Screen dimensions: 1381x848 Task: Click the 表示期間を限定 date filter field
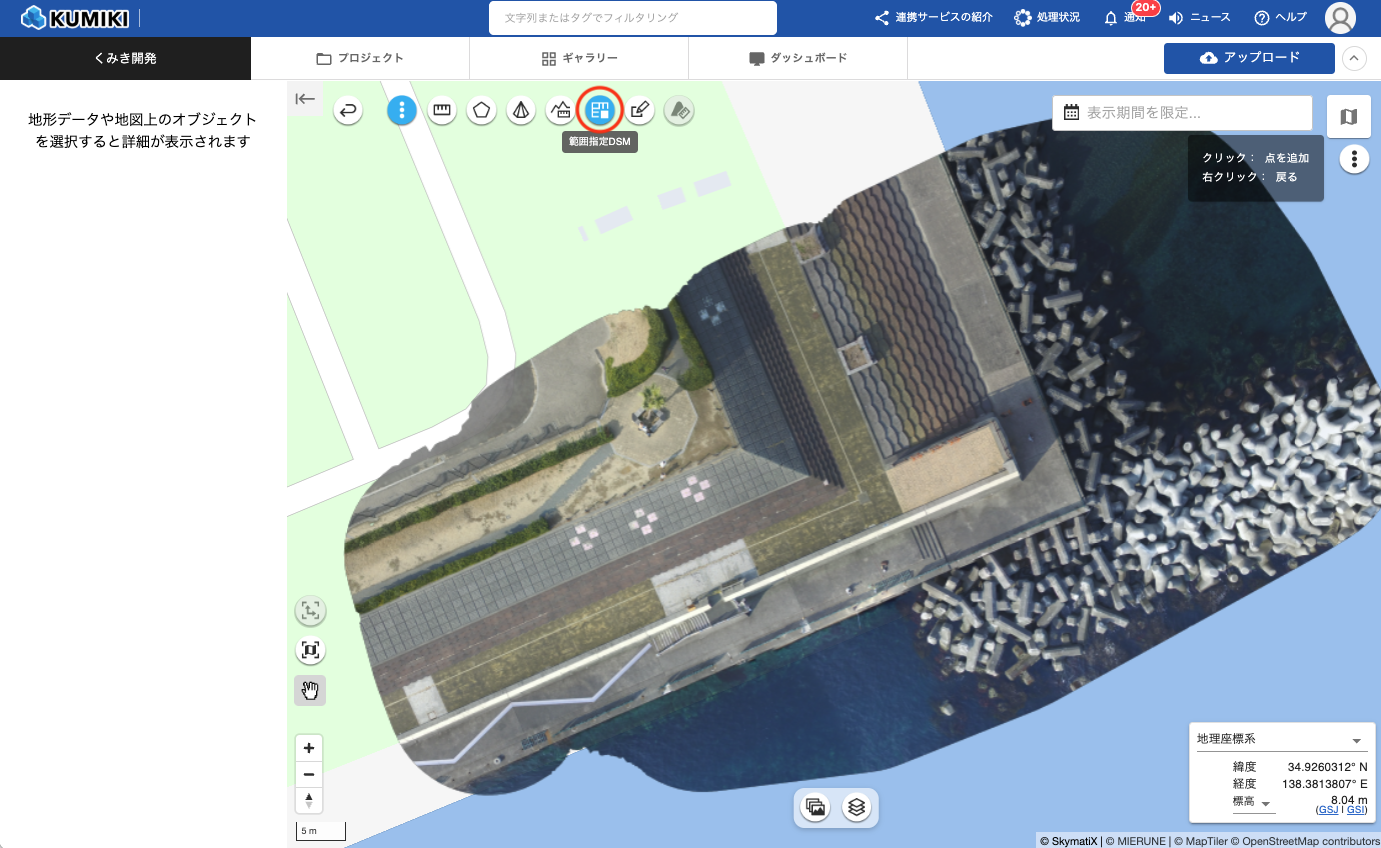(1182, 113)
